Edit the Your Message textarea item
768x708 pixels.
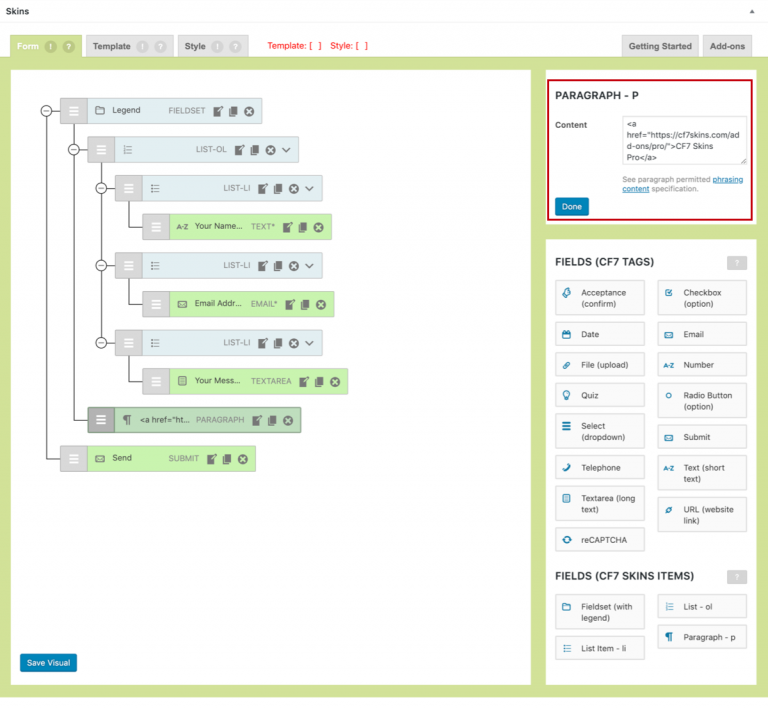click(x=303, y=381)
